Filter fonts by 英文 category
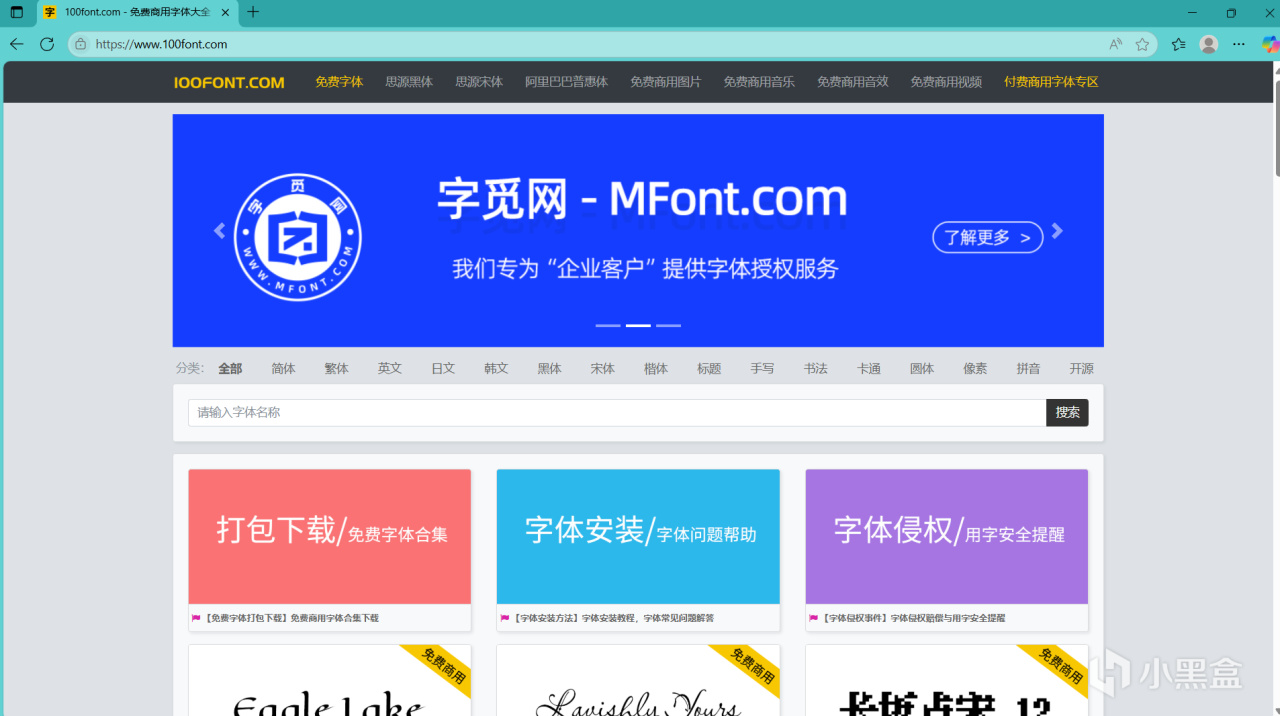The width and height of the screenshot is (1280, 716). pyautogui.click(x=390, y=368)
